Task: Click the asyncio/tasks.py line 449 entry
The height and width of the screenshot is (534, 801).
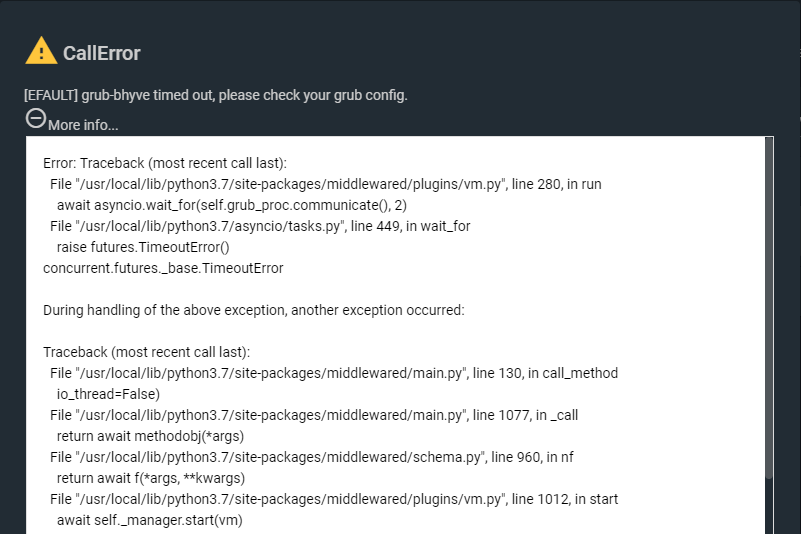Action: (260, 226)
